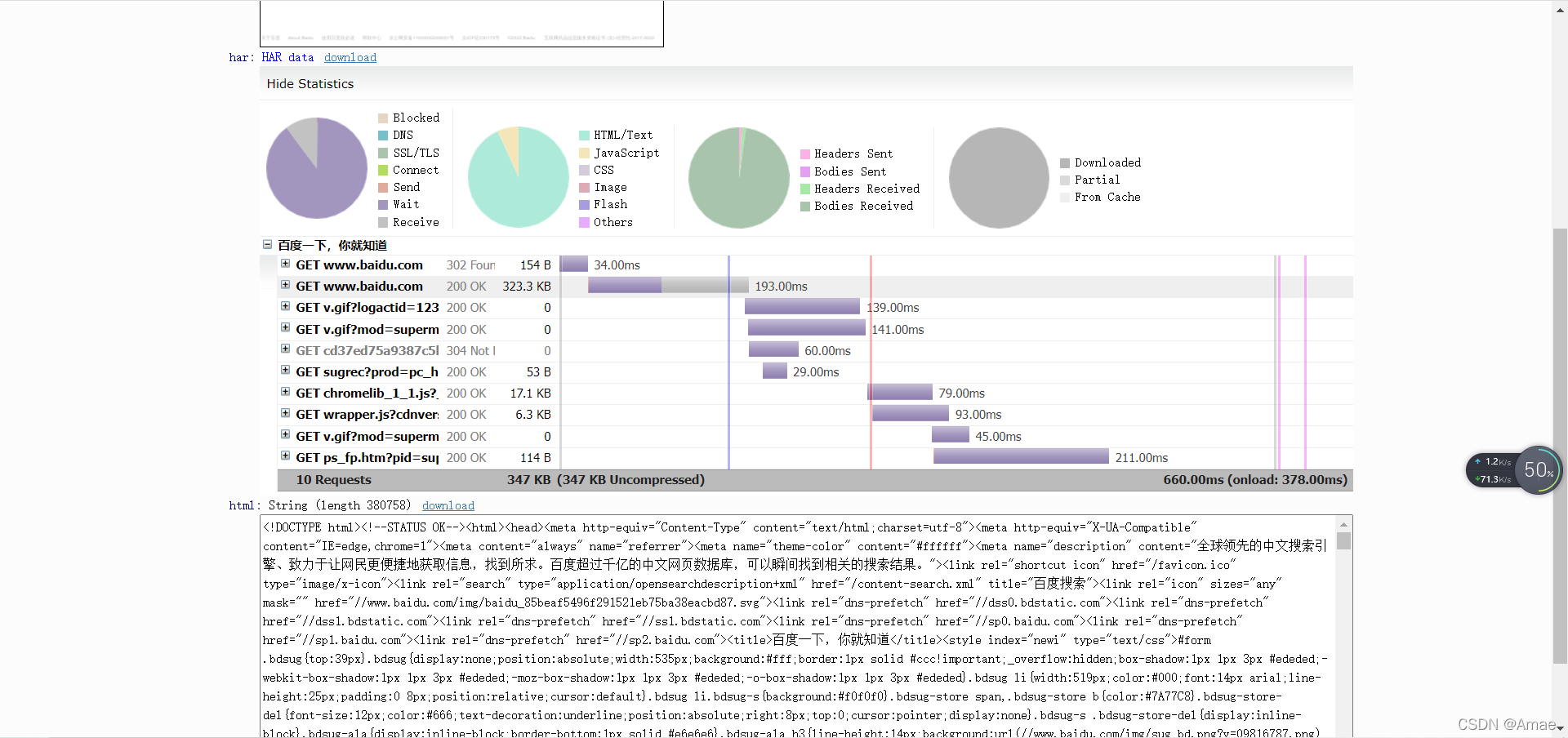Click the 6.3 KB size cell

(533, 414)
